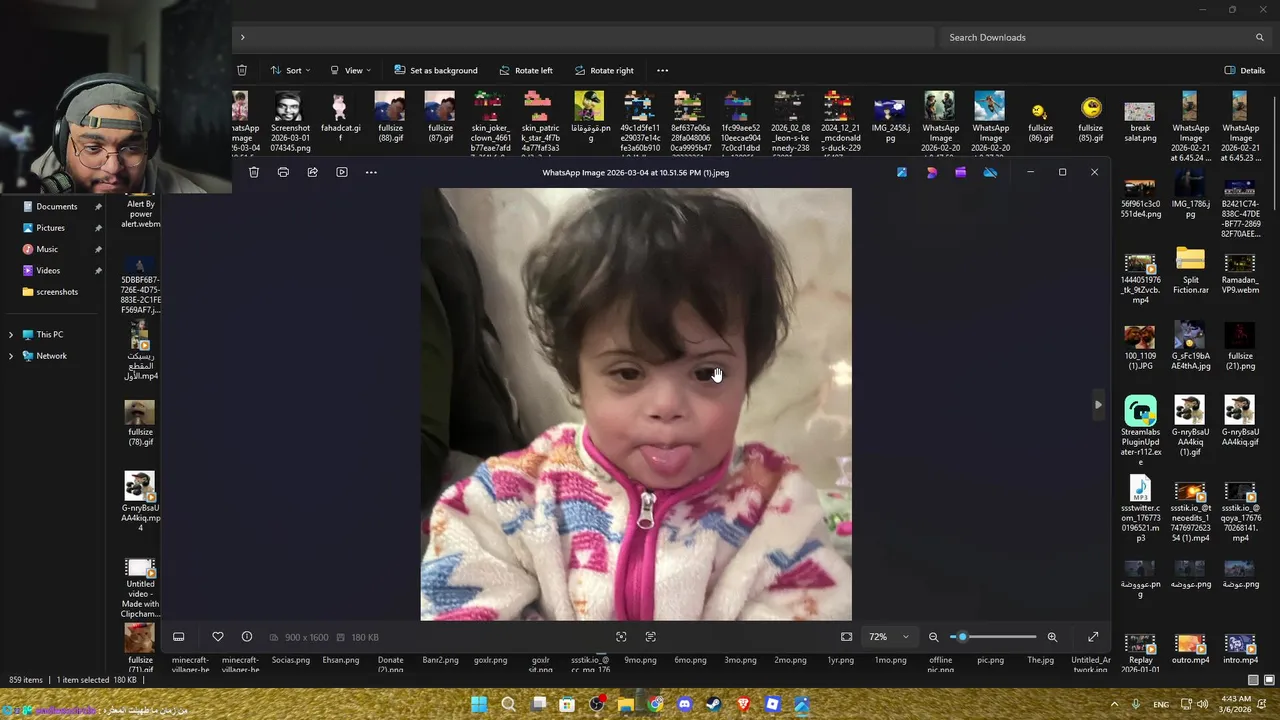Open Microsoft Store from the taskbar
1280x720 pixels.
[567, 705]
